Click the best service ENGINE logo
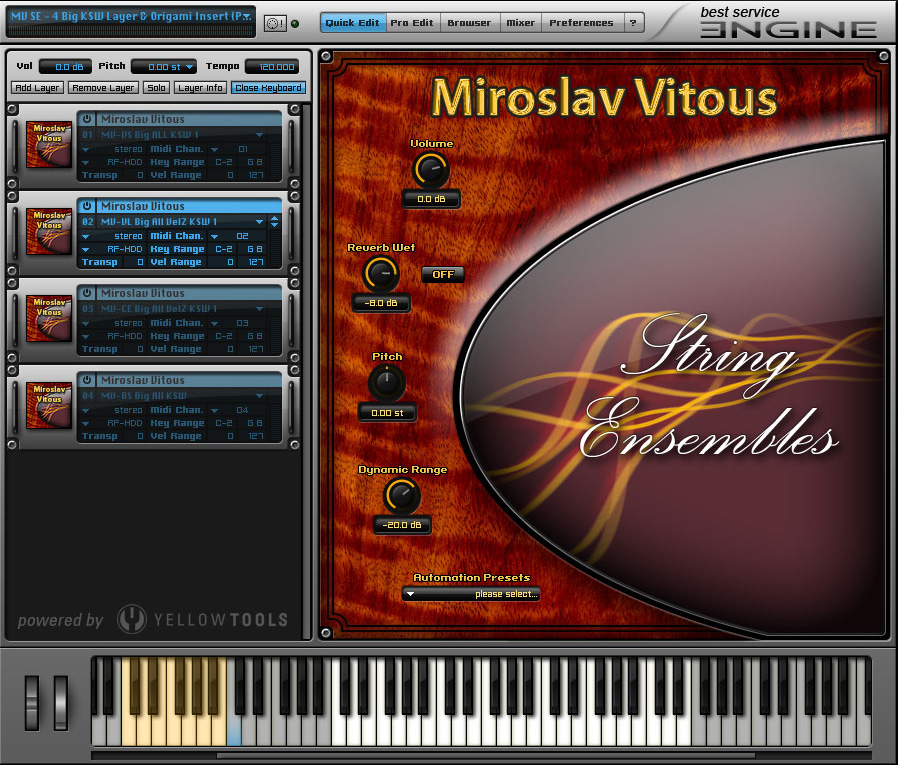 coord(787,23)
